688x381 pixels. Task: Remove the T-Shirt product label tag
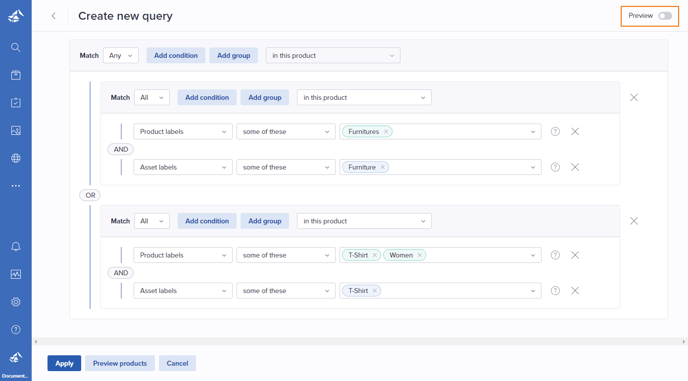(x=374, y=255)
